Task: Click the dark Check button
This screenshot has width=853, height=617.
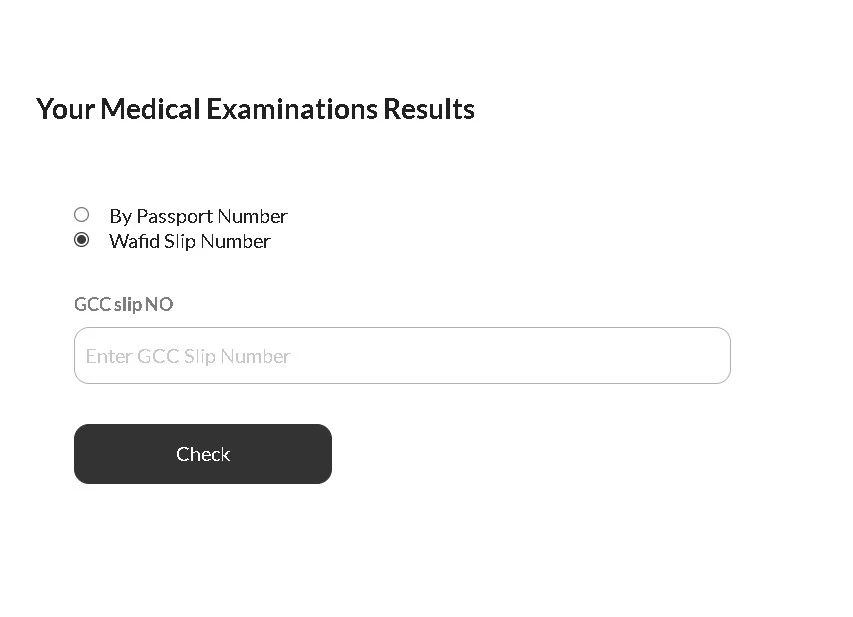Action: (203, 454)
